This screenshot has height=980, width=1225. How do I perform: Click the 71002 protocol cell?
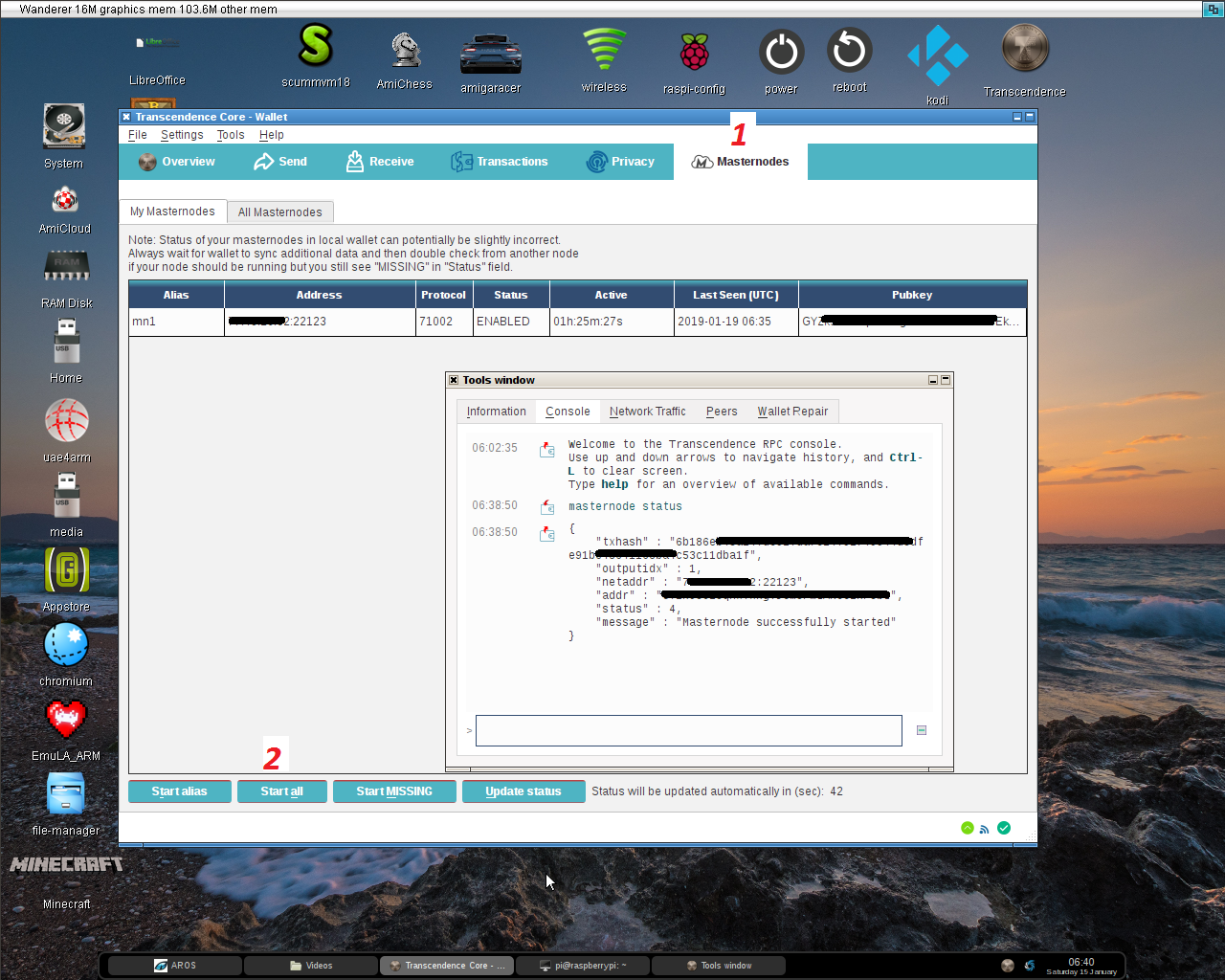click(444, 322)
